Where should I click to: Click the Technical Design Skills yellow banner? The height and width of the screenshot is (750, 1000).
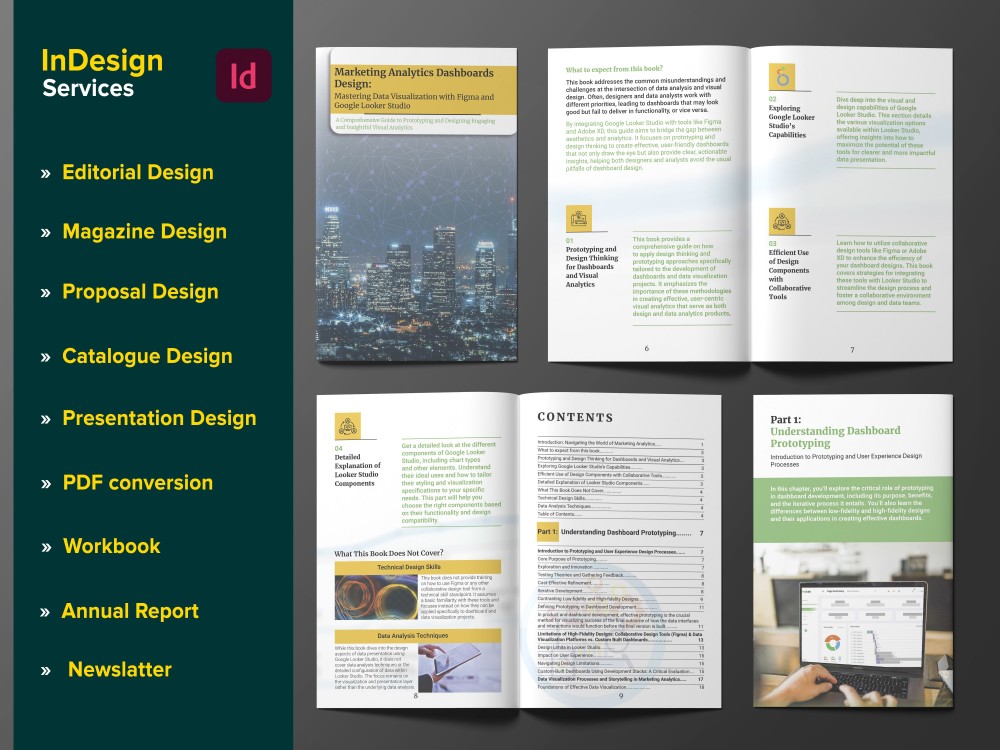(x=418, y=567)
